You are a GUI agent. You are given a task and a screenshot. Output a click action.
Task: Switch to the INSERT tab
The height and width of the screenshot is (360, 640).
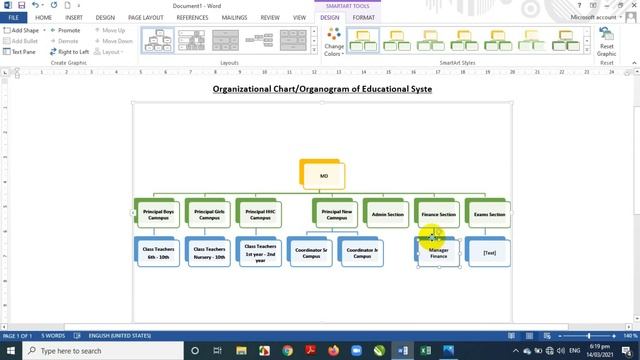pyautogui.click(x=74, y=18)
